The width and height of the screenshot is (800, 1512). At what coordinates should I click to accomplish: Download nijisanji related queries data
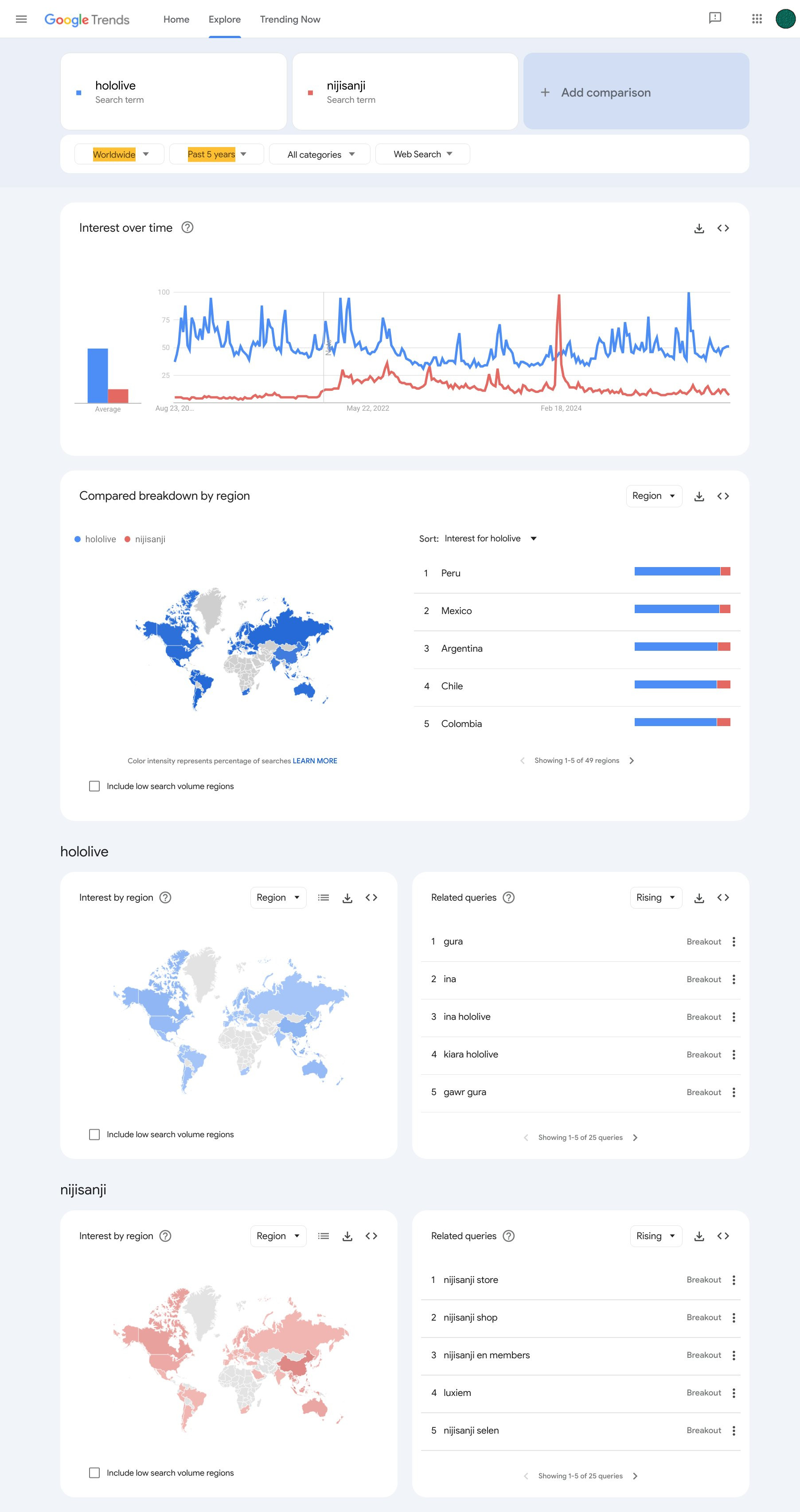click(699, 1236)
